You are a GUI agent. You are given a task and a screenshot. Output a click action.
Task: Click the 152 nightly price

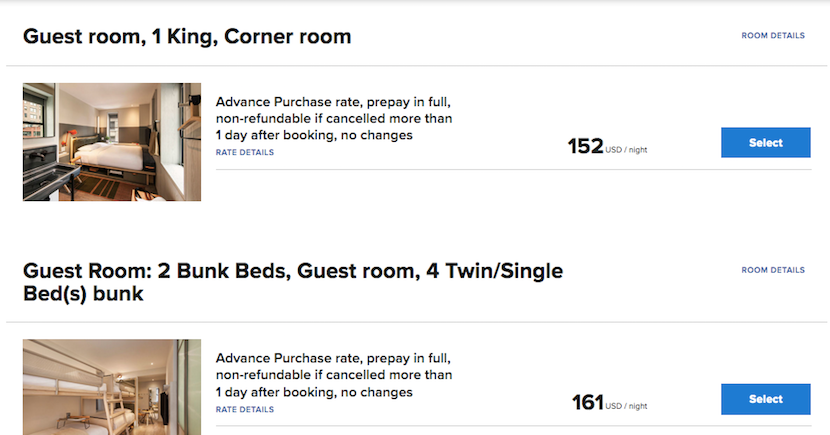click(x=585, y=147)
